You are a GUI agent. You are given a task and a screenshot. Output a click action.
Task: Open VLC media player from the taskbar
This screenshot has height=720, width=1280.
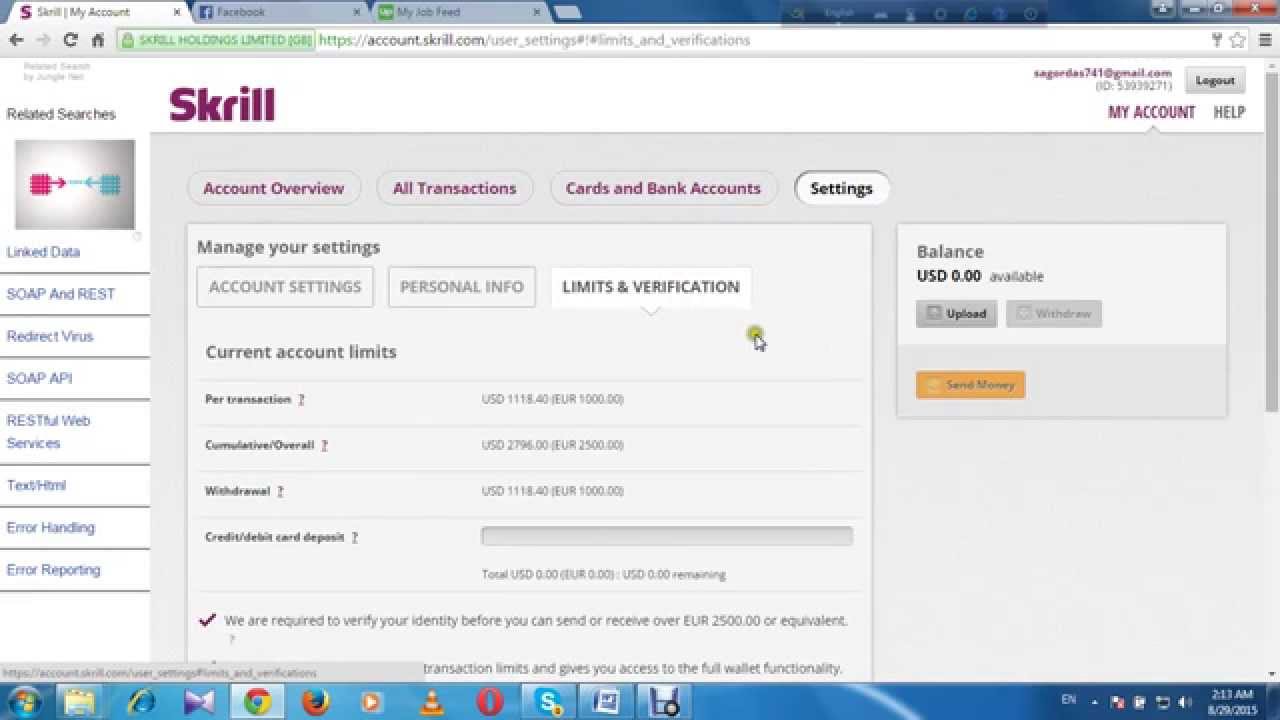click(432, 702)
